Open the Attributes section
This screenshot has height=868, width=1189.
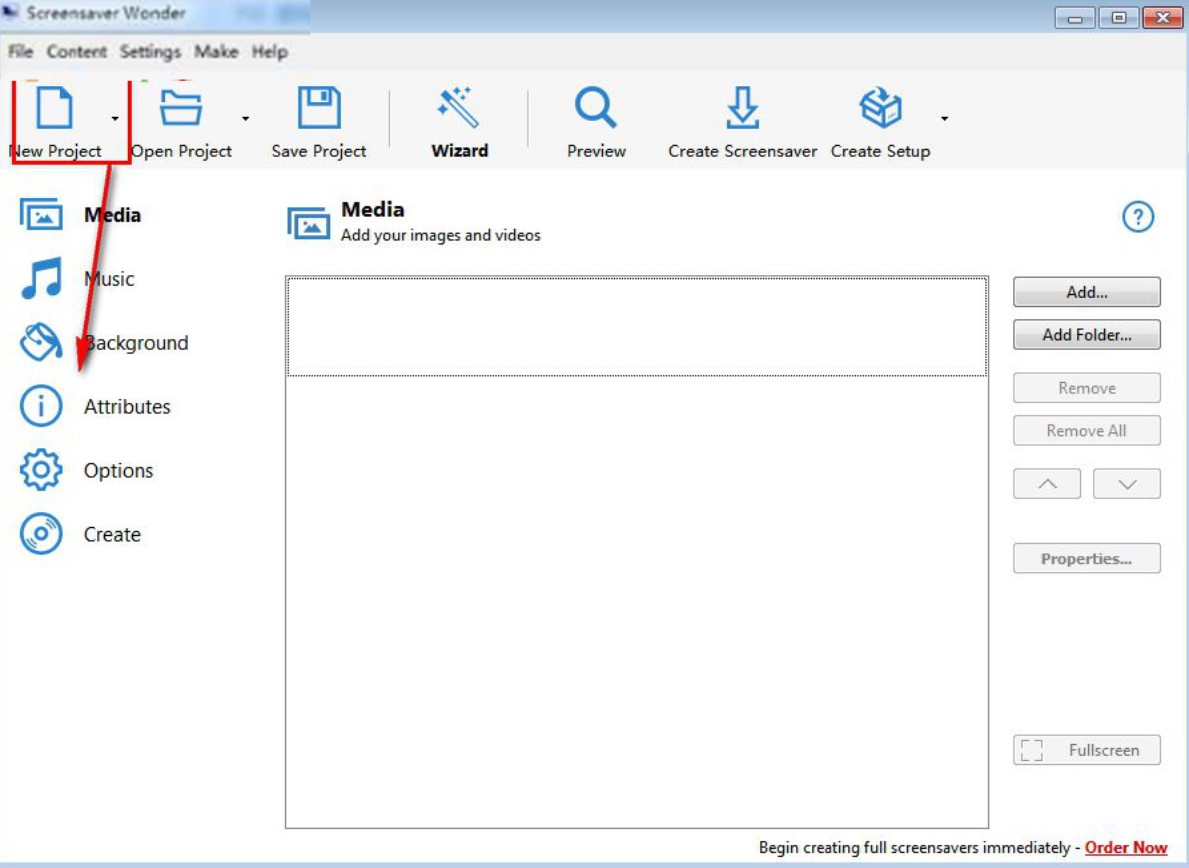click(127, 407)
